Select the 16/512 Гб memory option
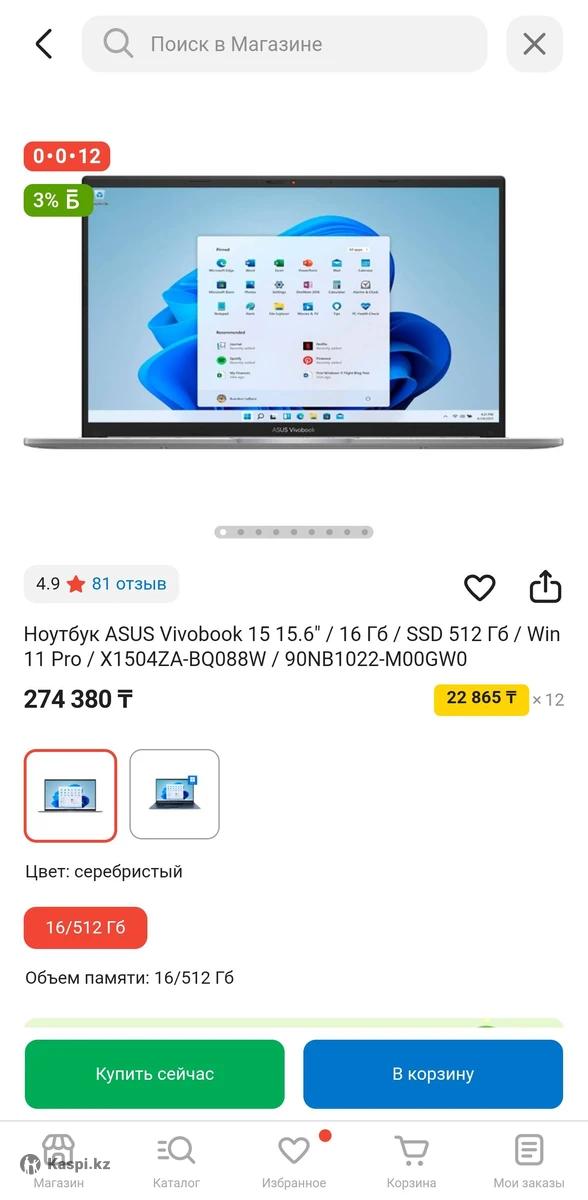The image size is (588, 1200). [x=86, y=927]
